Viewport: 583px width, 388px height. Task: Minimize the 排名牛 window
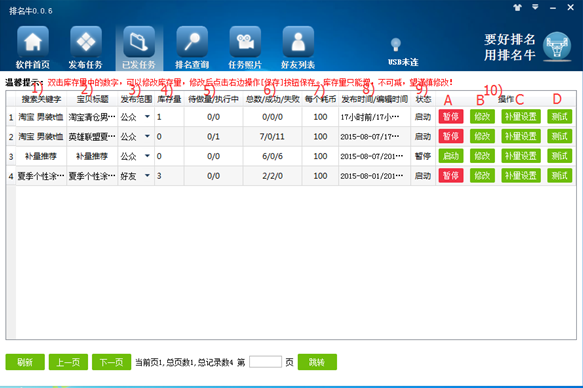(x=553, y=7)
